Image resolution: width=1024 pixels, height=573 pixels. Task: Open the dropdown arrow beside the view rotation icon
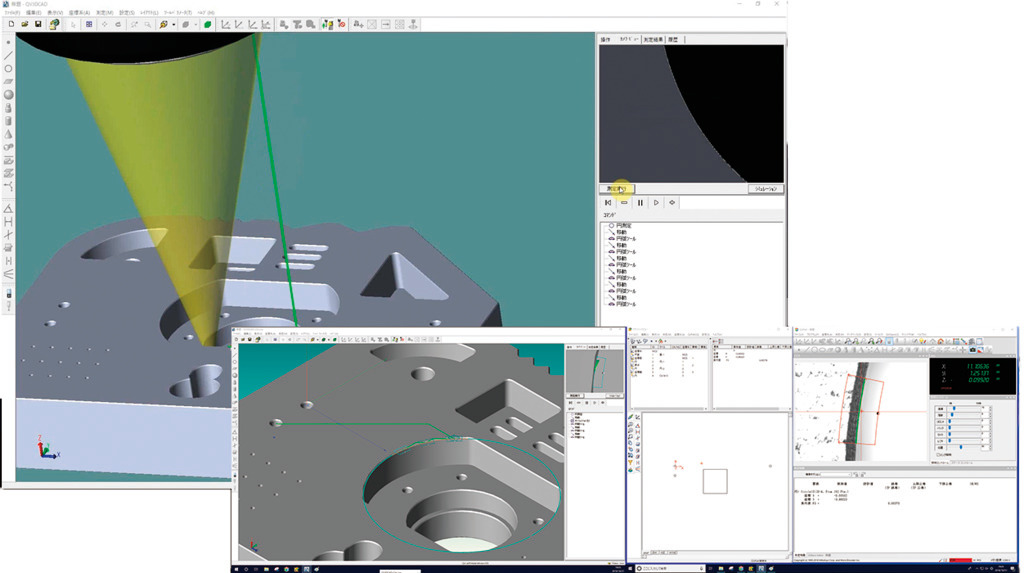click(174, 24)
